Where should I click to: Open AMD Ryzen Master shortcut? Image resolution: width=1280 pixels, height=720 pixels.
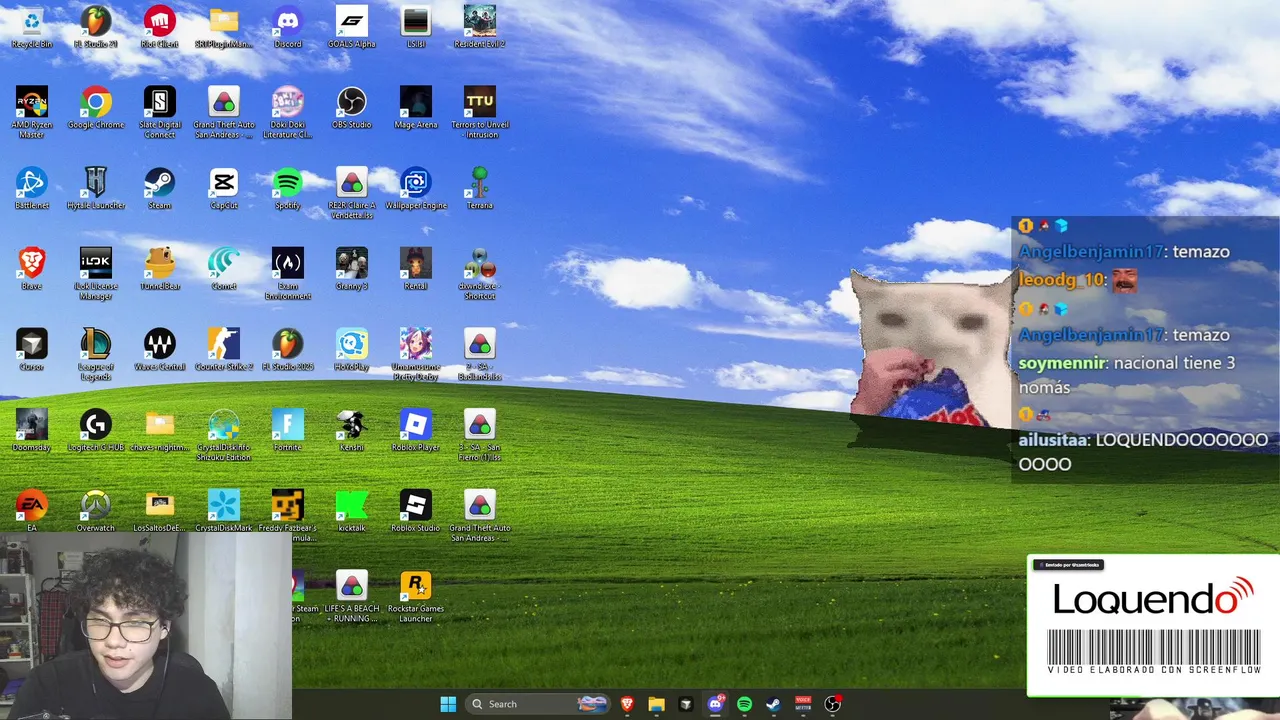(x=32, y=112)
